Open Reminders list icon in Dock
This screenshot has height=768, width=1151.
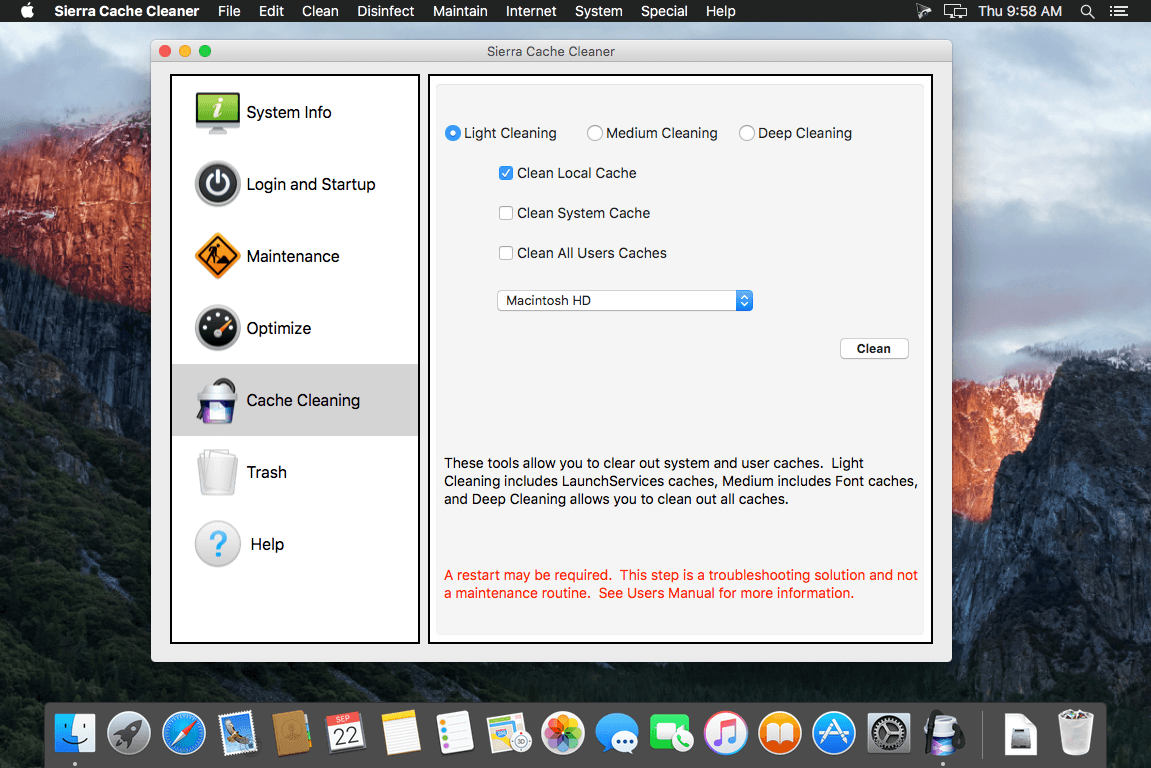(x=454, y=733)
